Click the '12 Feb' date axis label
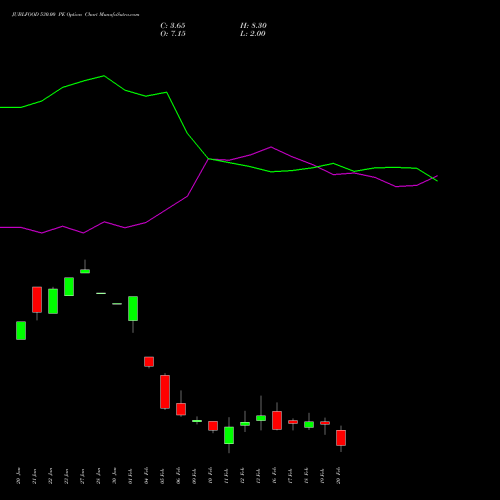The width and height of the screenshot is (500, 500). click(243, 476)
